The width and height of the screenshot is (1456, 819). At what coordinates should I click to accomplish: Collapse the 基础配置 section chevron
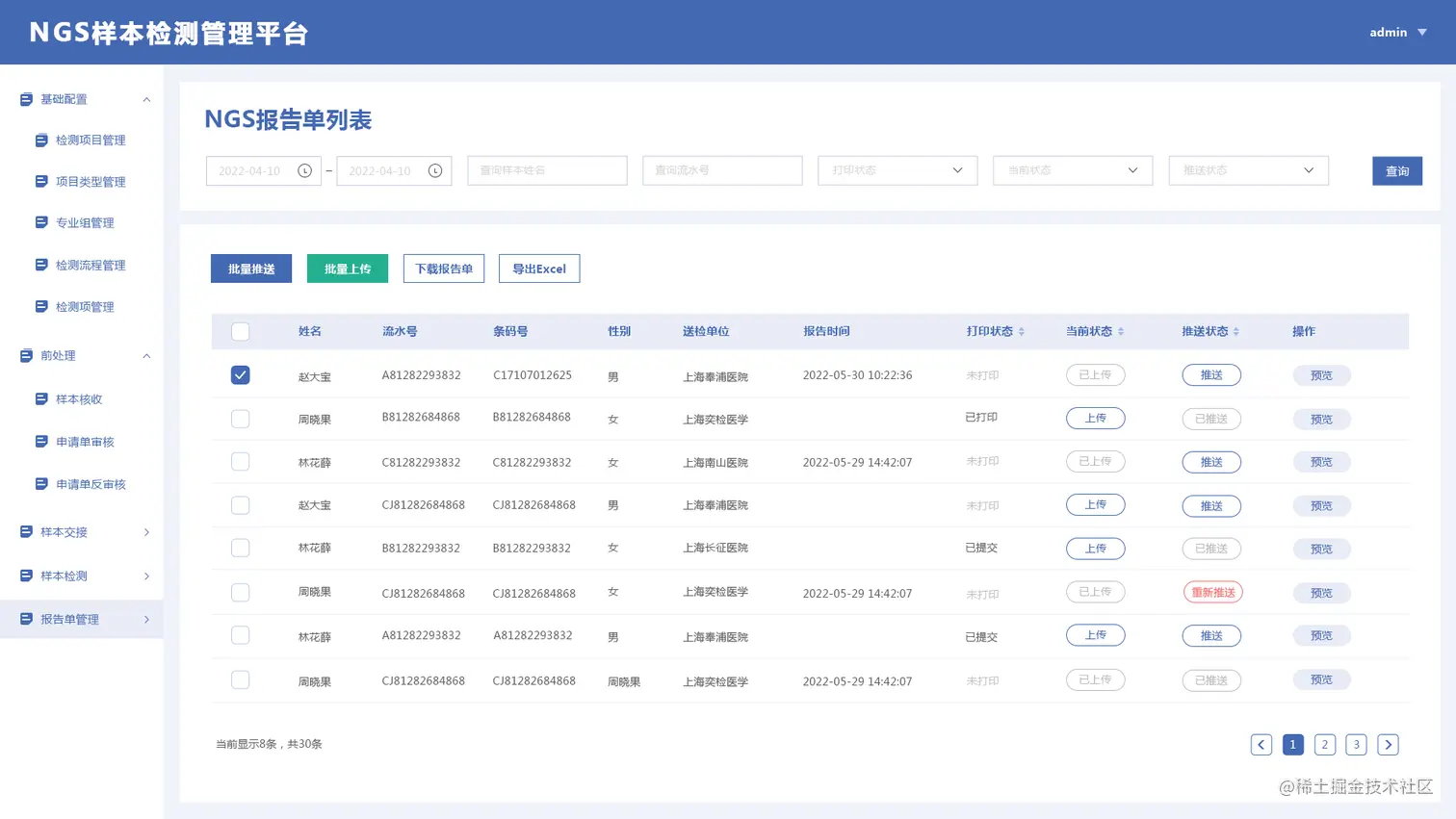146,99
